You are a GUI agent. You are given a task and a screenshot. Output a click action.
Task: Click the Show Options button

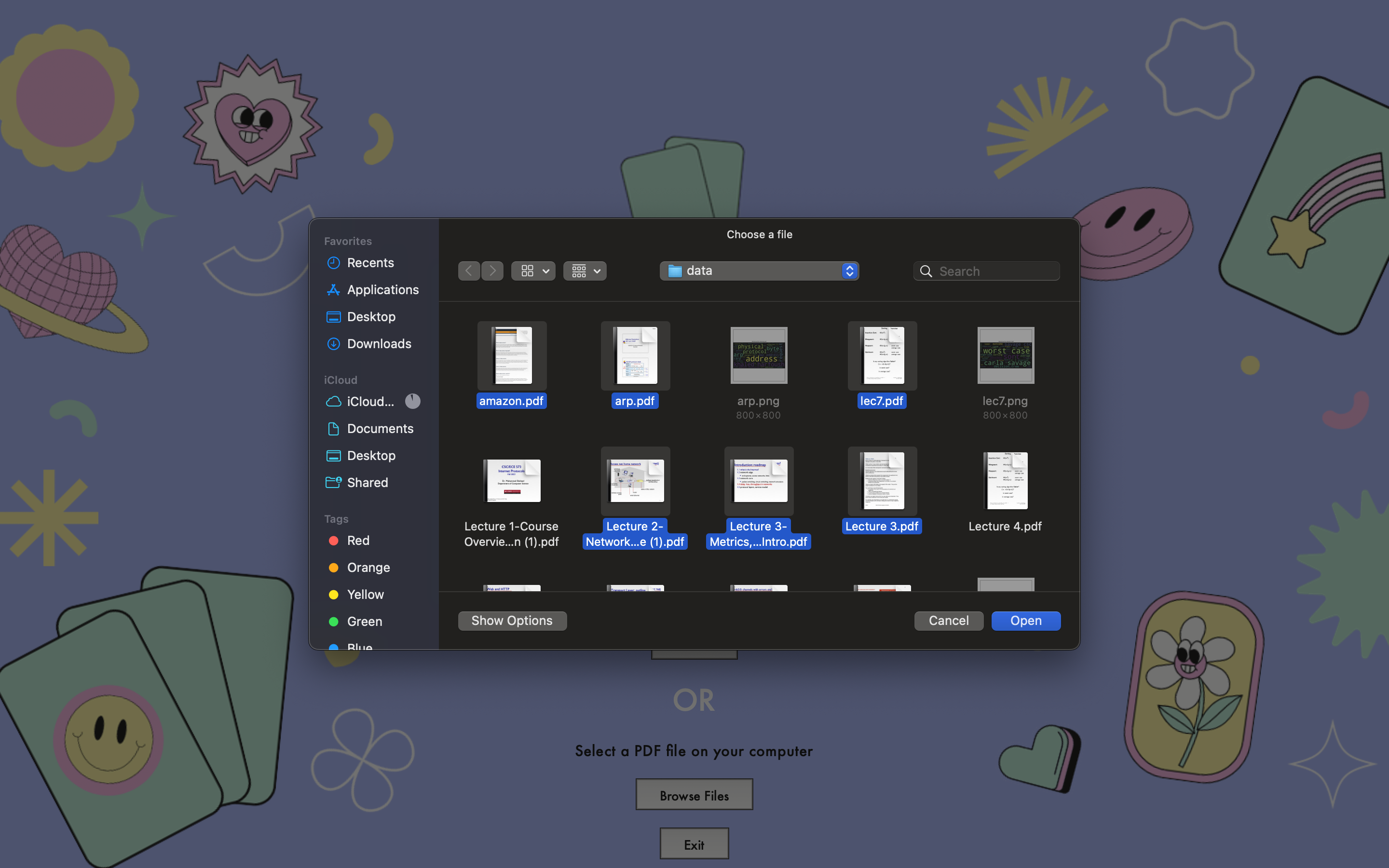511,621
